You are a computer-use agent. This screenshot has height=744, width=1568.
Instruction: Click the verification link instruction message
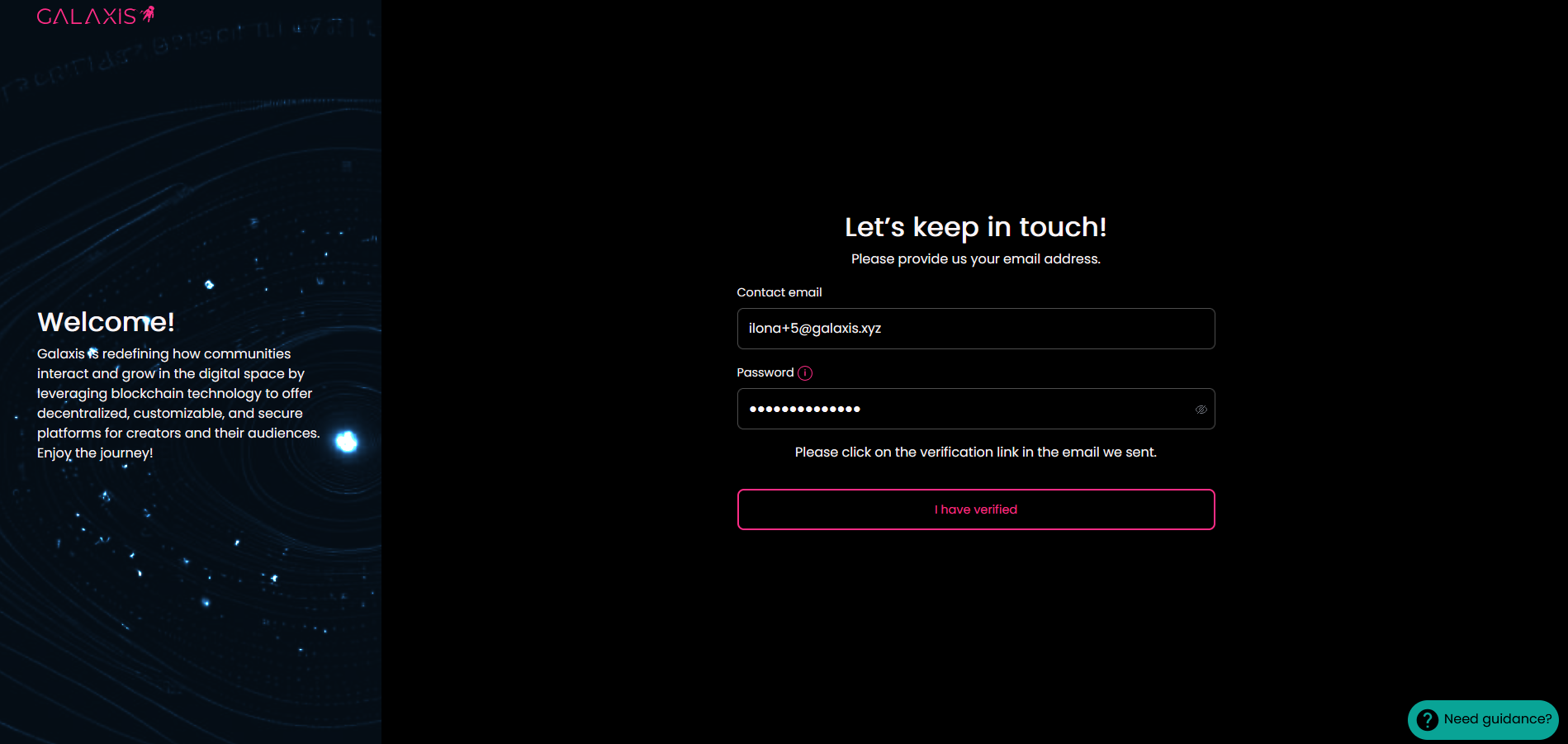(975, 453)
